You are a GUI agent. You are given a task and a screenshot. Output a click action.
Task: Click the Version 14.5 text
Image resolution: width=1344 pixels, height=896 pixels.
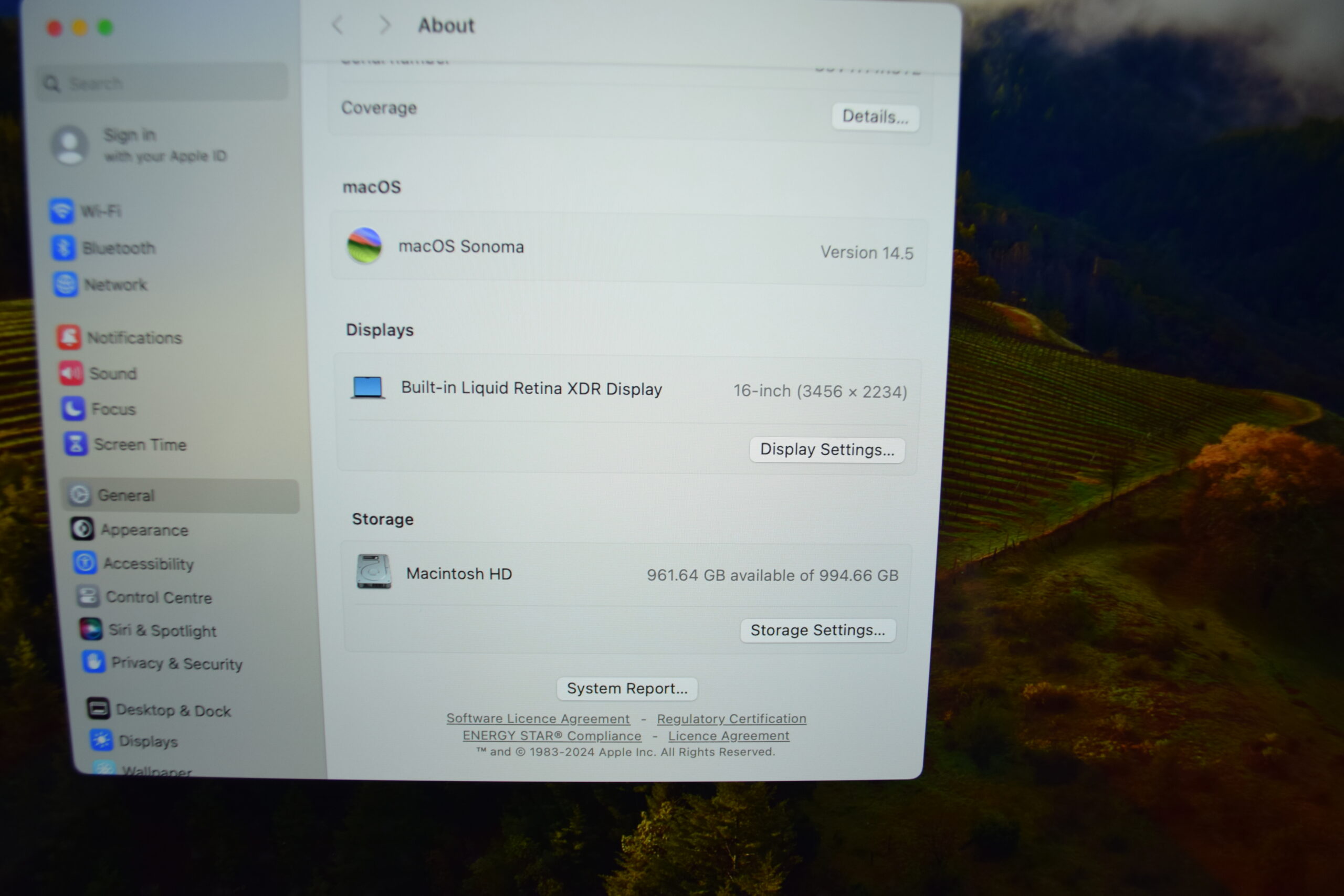pyautogui.click(x=867, y=252)
